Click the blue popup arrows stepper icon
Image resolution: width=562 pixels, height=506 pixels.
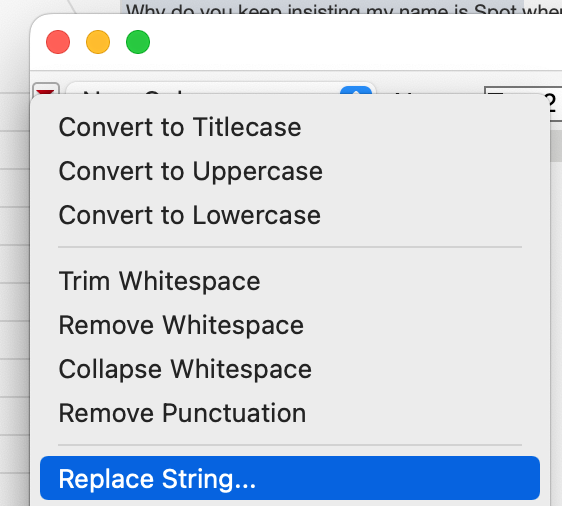[356, 90]
